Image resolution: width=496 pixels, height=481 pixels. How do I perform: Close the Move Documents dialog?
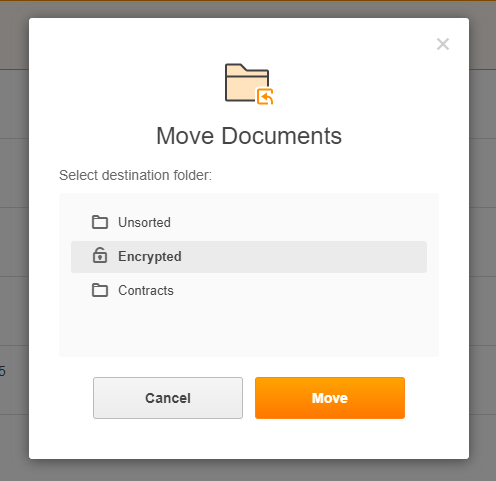point(443,44)
